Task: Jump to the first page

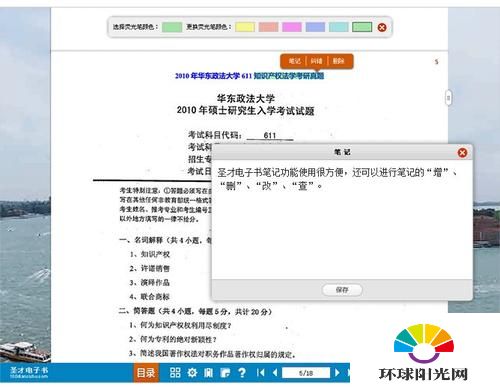Action: (x=261, y=372)
